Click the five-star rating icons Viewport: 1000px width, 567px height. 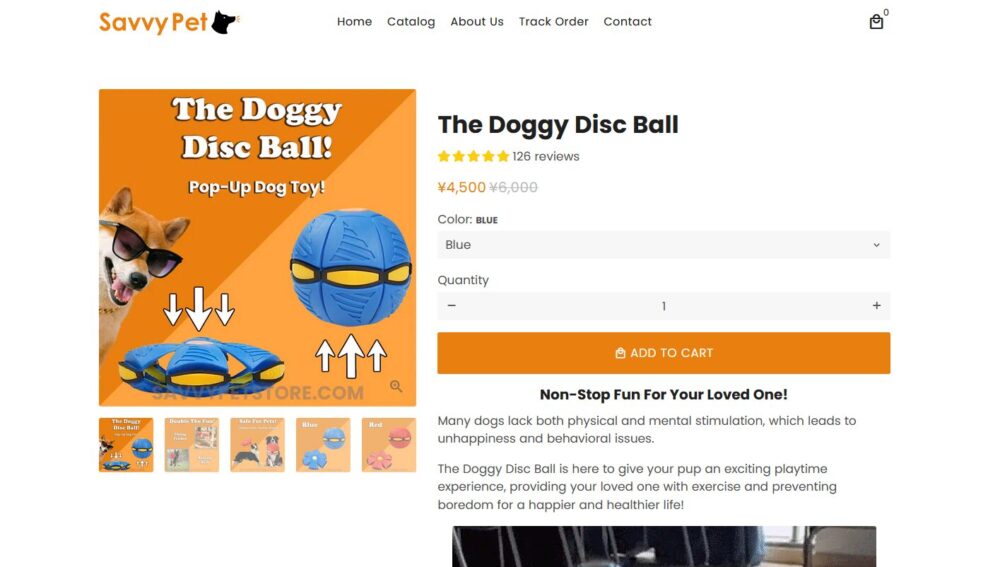click(473, 156)
